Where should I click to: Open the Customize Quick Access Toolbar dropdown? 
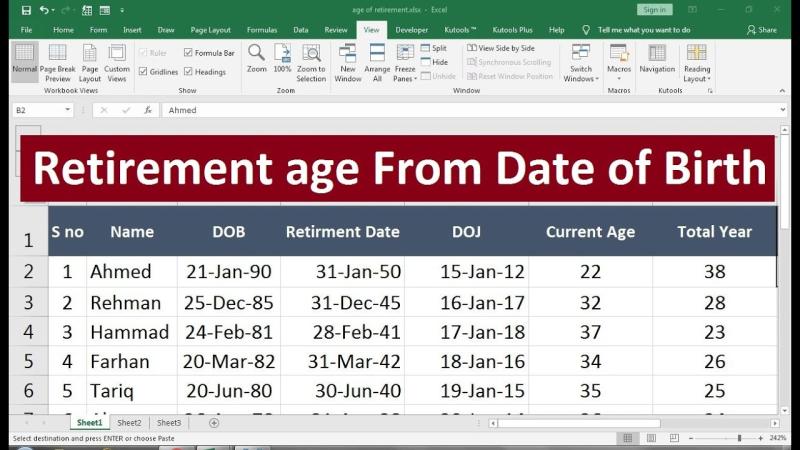click(x=122, y=10)
